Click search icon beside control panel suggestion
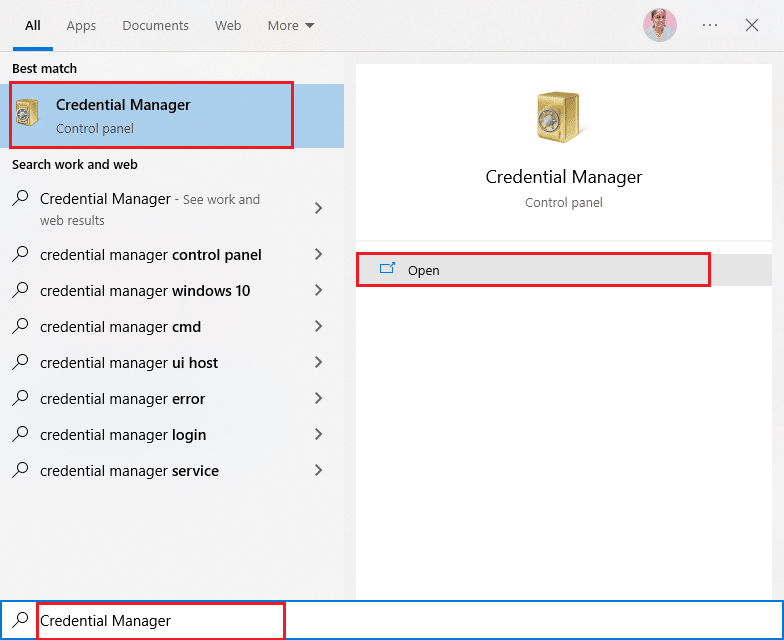This screenshot has width=784, height=640. [x=20, y=254]
